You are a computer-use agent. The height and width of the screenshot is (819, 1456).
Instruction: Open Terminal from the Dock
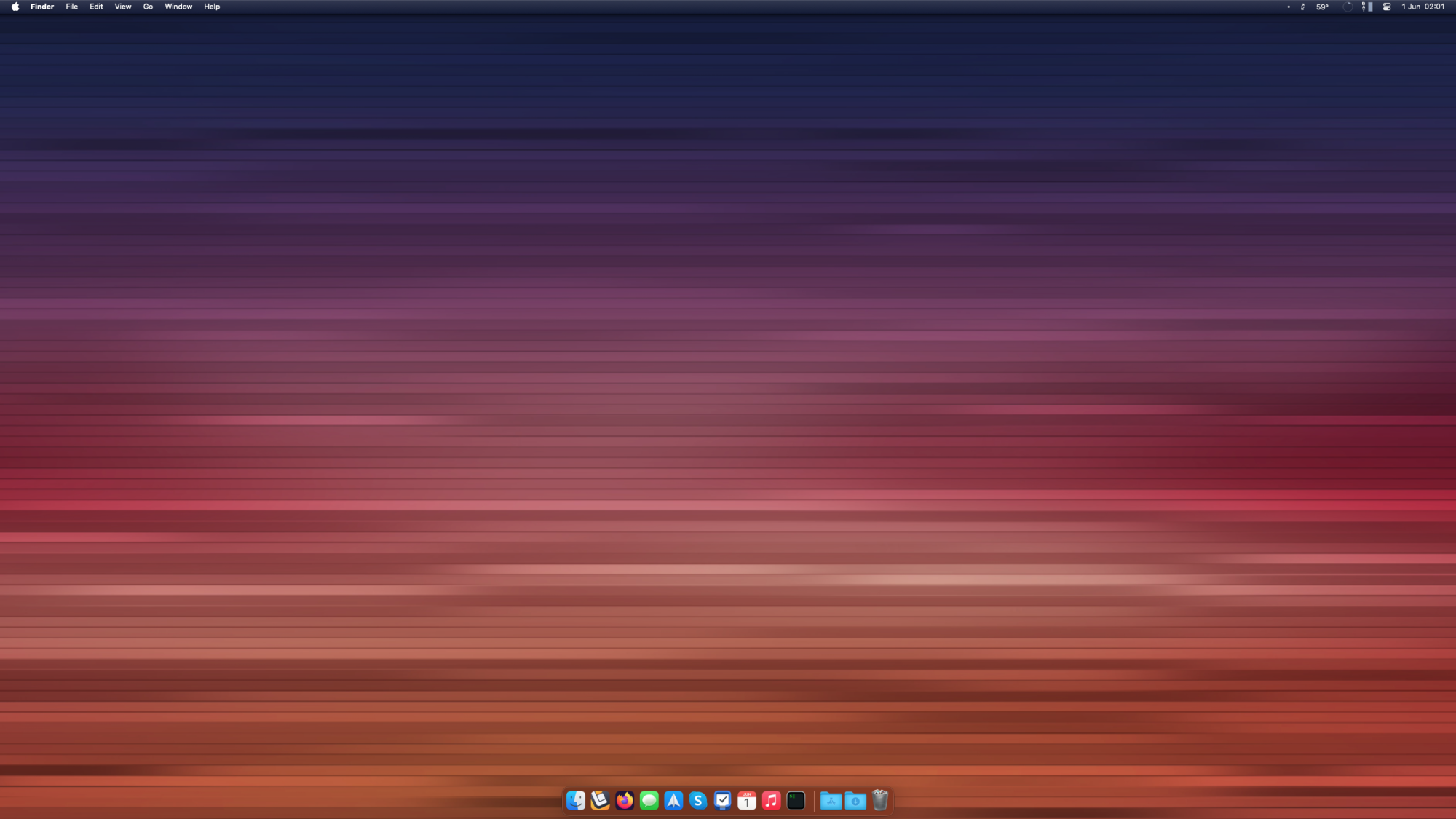tap(796, 801)
